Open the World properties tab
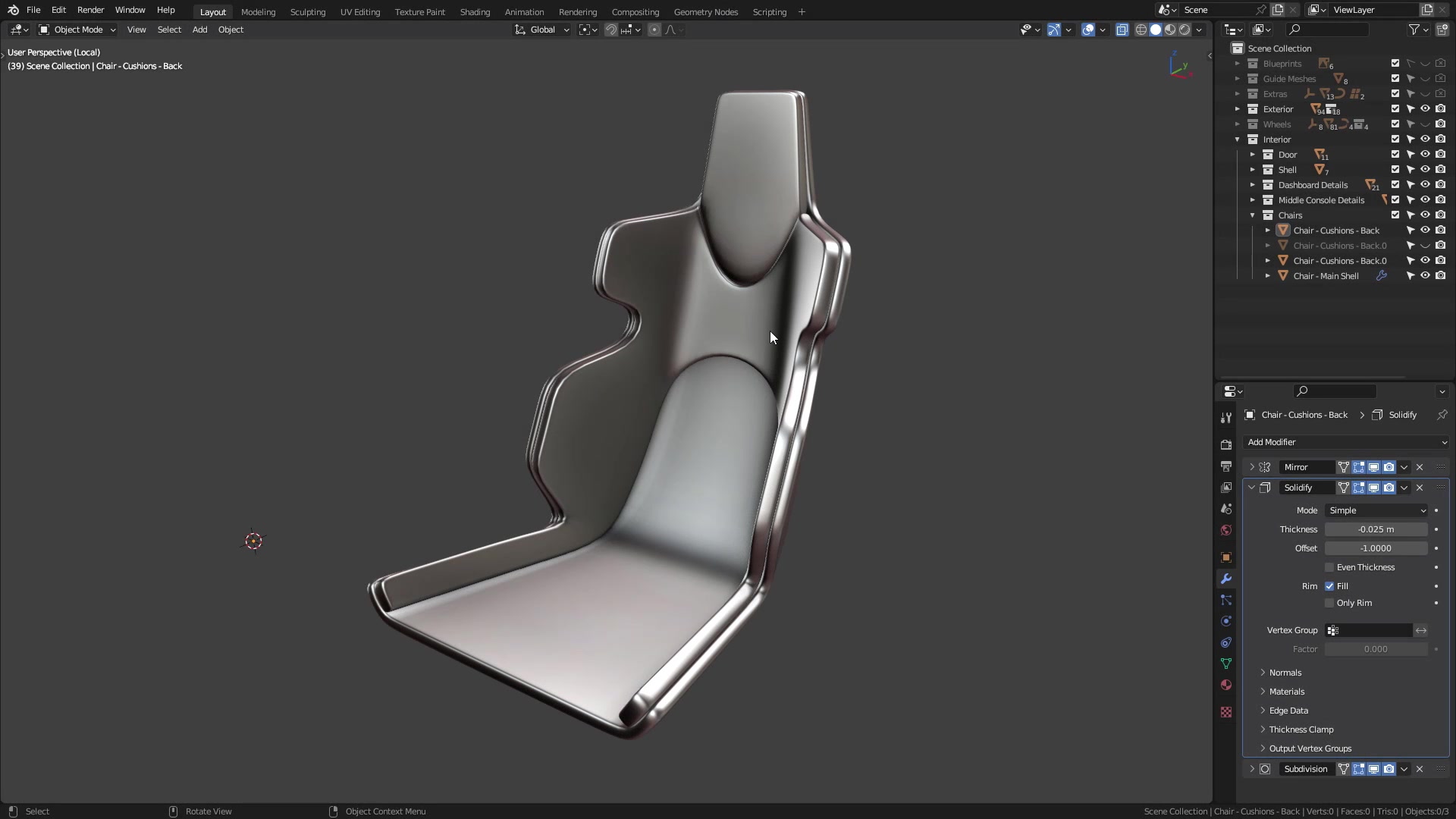 pyautogui.click(x=1226, y=530)
